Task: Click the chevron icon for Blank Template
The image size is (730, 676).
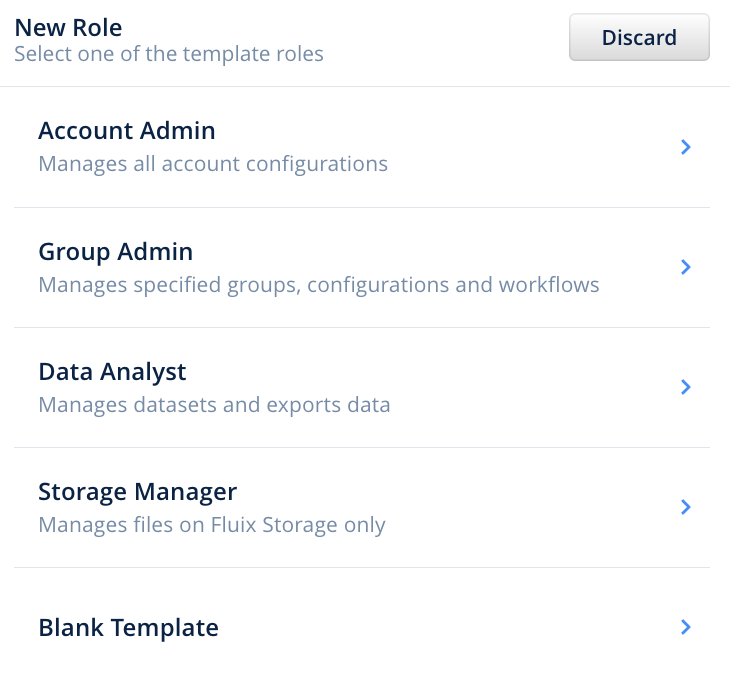Action: [686, 627]
